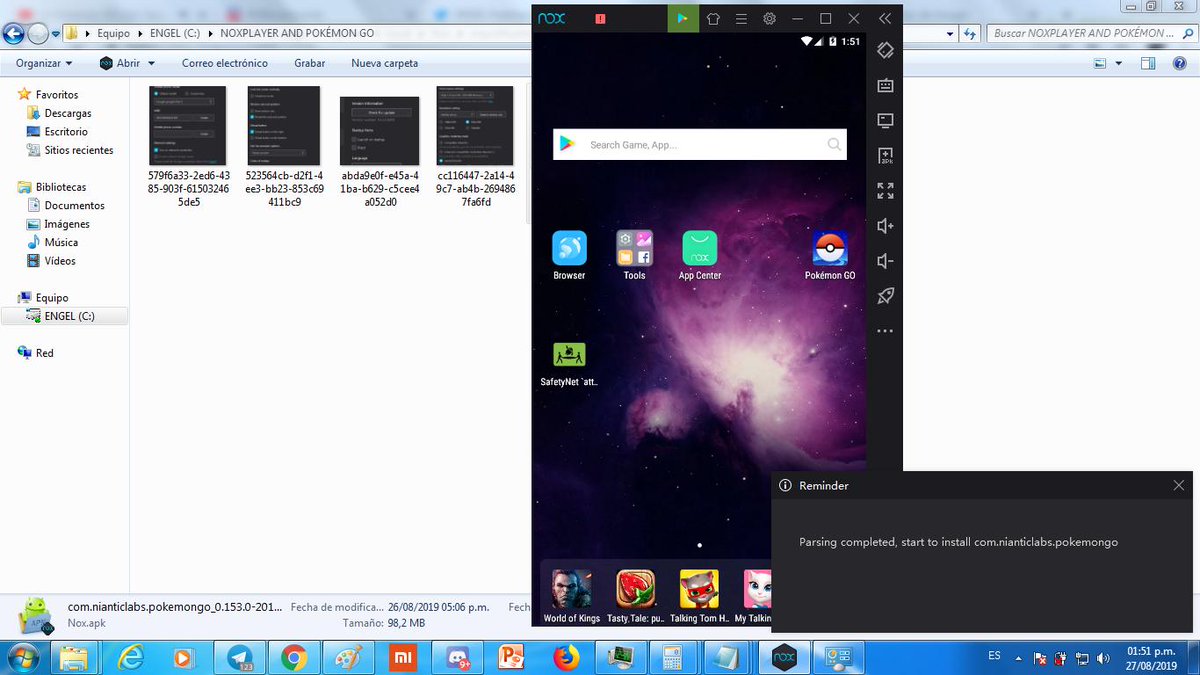Click the Nox screen display icon in sidebar
This screenshot has height=675, width=1200.
click(885, 120)
